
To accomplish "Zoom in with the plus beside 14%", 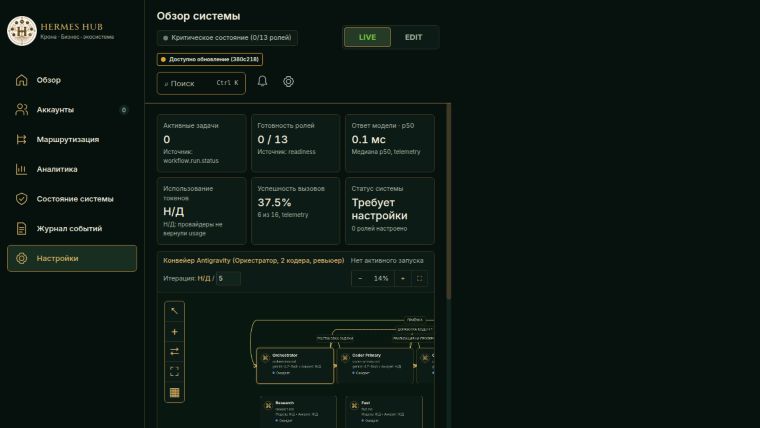I will point(403,278).
